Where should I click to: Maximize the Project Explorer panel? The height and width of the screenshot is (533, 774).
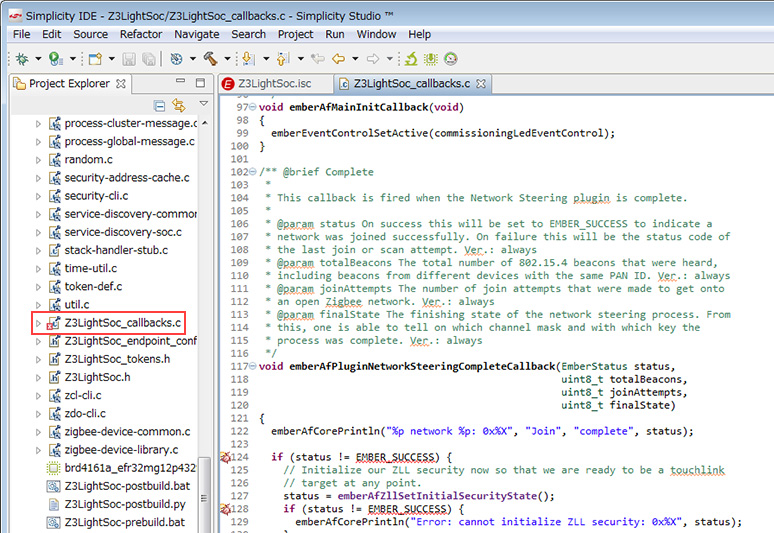200,82
